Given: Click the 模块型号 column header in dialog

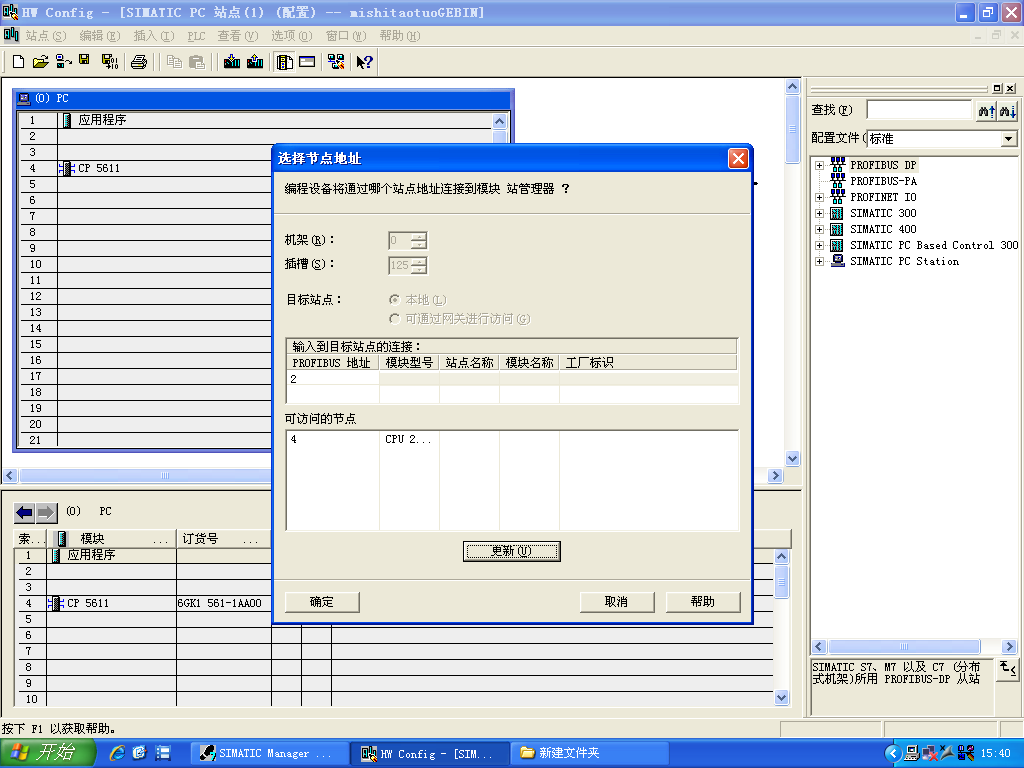Looking at the screenshot, I should (409, 362).
